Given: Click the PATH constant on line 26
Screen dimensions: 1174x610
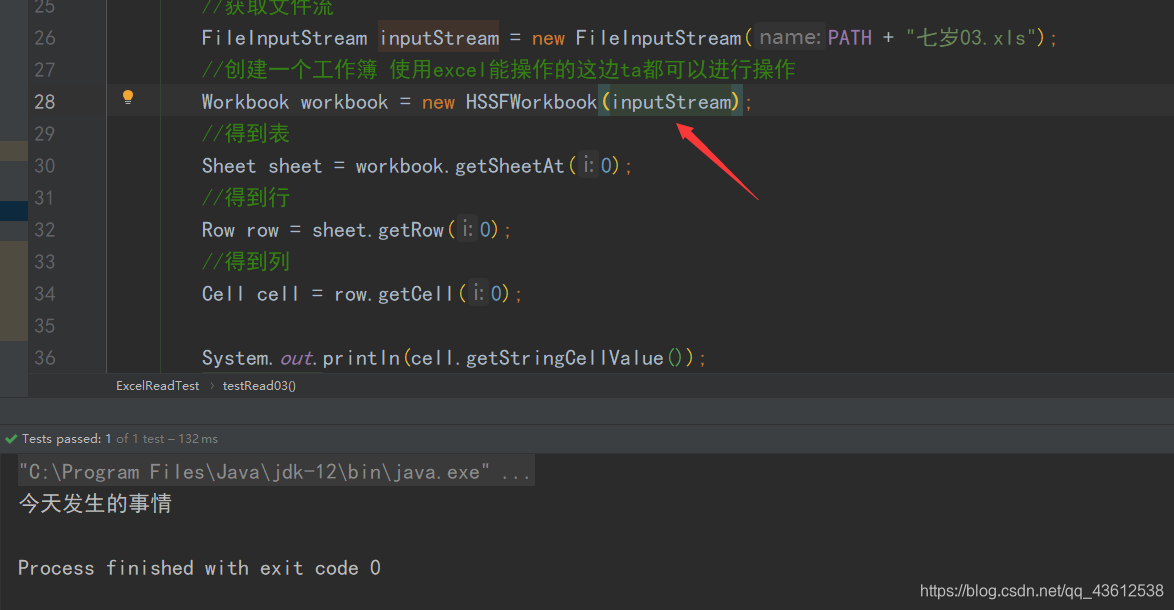Looking at the screenshot, I should (x=849, y=37).
